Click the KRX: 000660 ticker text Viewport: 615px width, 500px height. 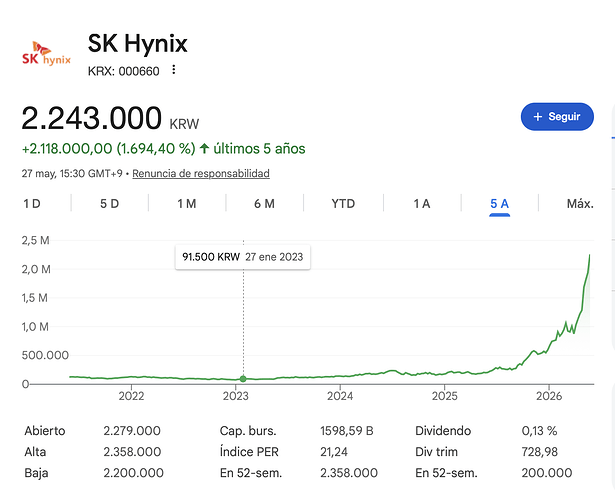click(x=124, y=71)
